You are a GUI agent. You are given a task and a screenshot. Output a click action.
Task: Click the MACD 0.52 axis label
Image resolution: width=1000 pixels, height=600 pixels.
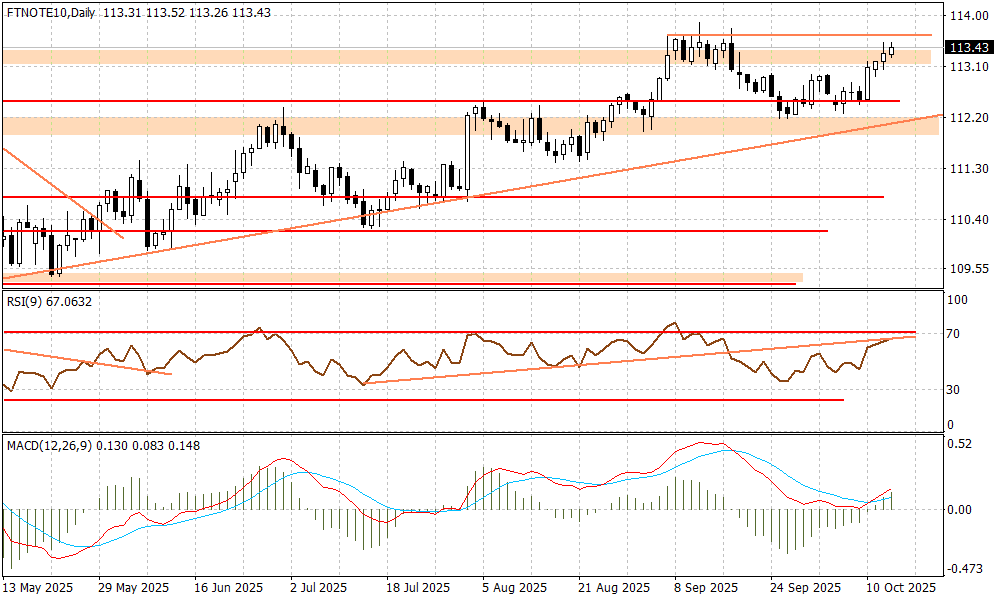(960, 445)
